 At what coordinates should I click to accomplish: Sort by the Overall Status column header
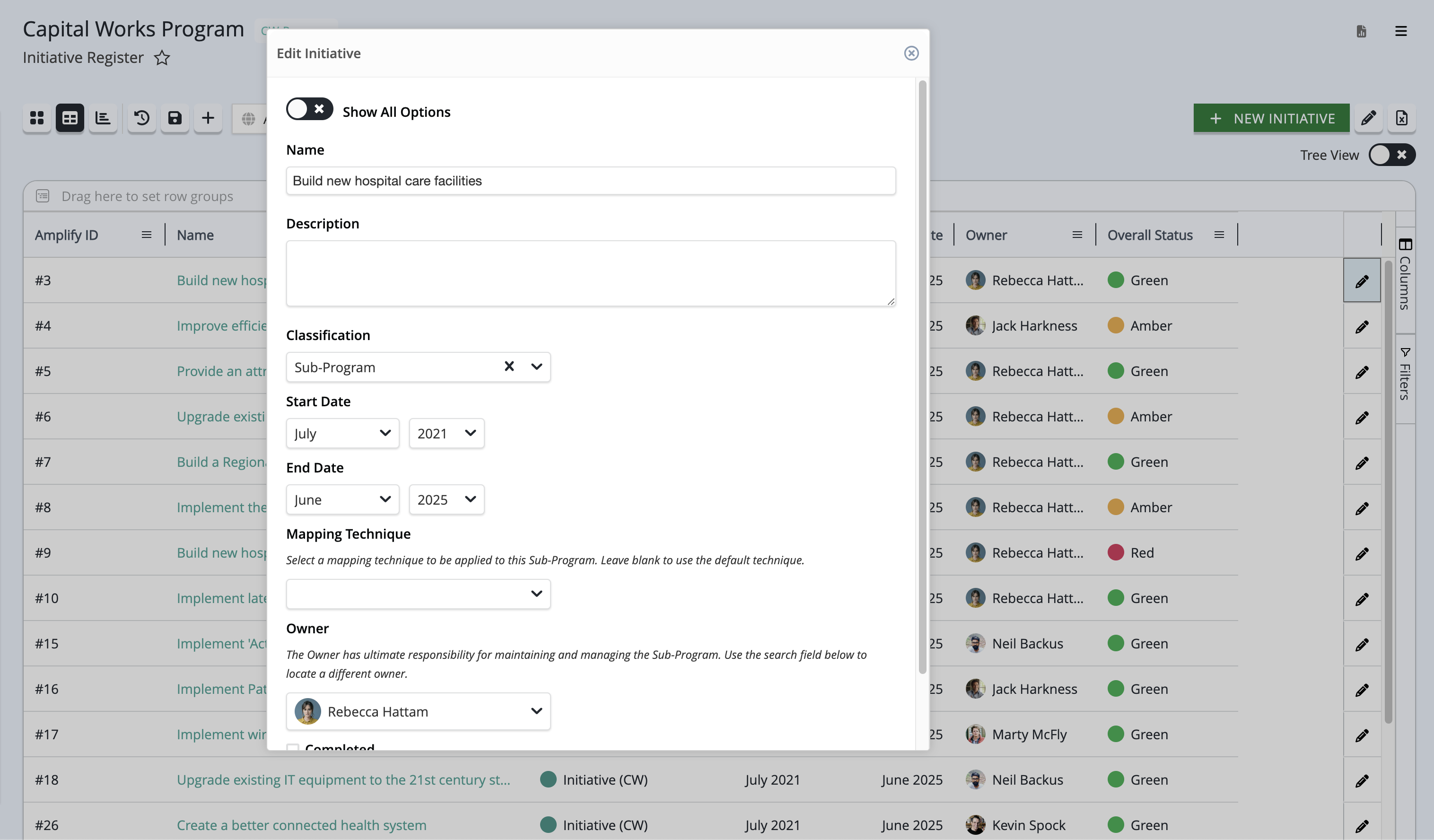[1150, 235]
